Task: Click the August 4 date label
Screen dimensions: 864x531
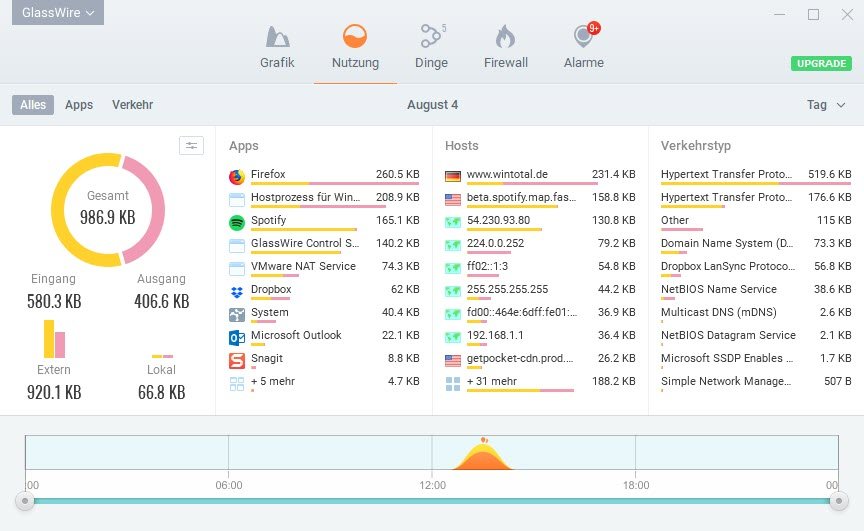Action: 433,105
